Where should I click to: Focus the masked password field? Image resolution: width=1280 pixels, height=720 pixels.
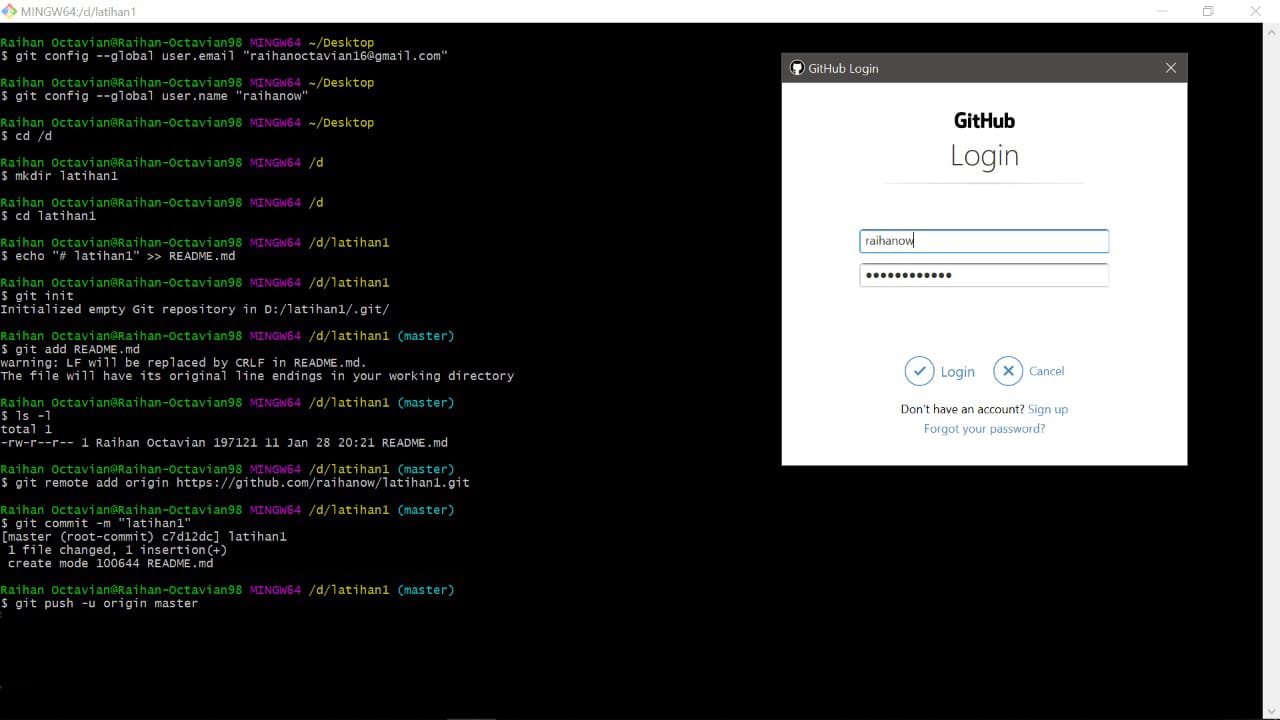tap(984, 275)
